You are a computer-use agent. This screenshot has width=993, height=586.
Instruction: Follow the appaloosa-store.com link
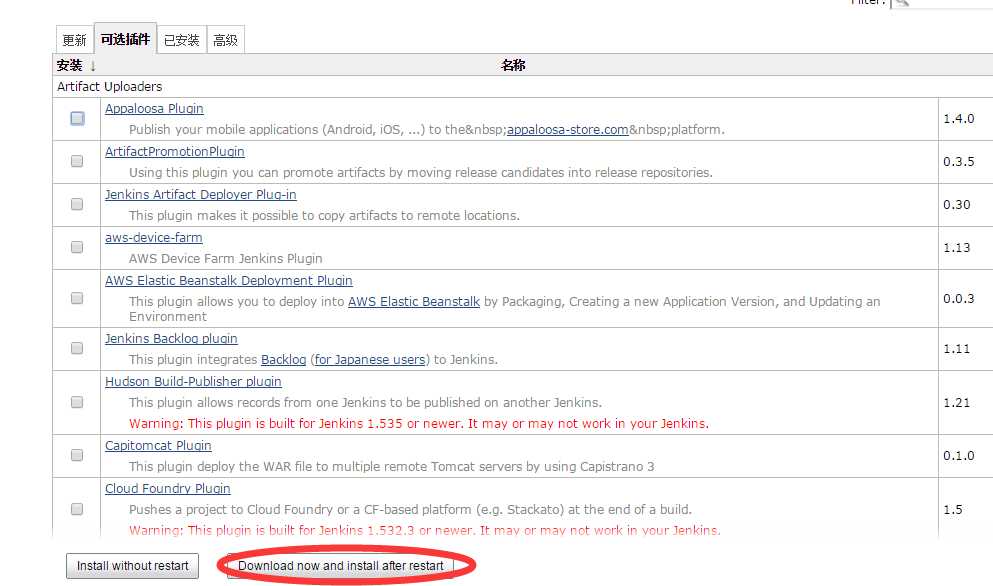pyautogui.click(x=567, y=129)
